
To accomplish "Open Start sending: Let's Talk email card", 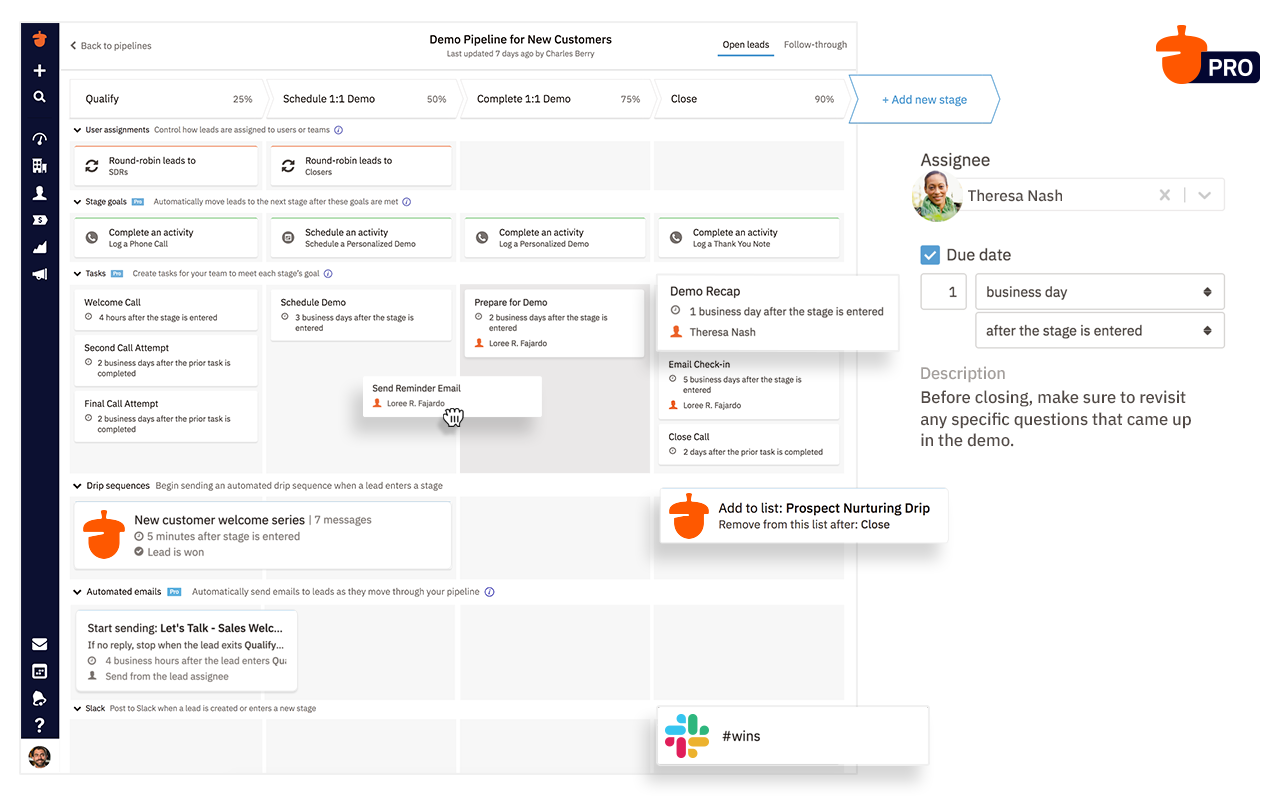I will click(186, 651).
